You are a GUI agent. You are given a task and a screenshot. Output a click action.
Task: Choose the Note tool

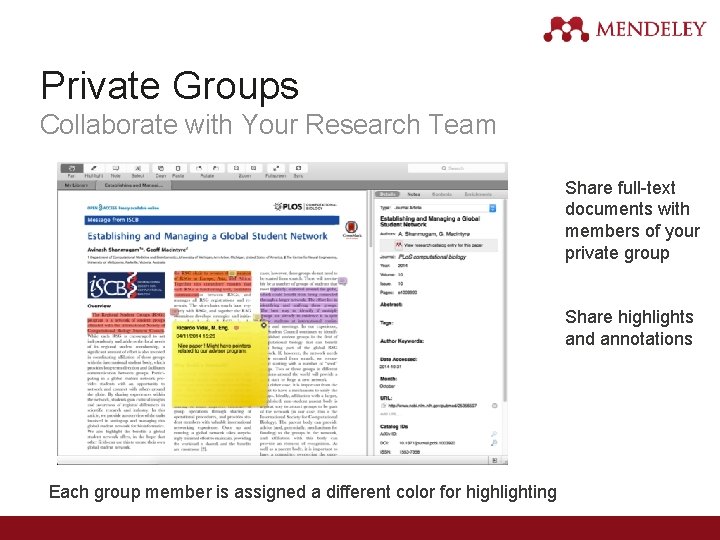coord(116,169)
